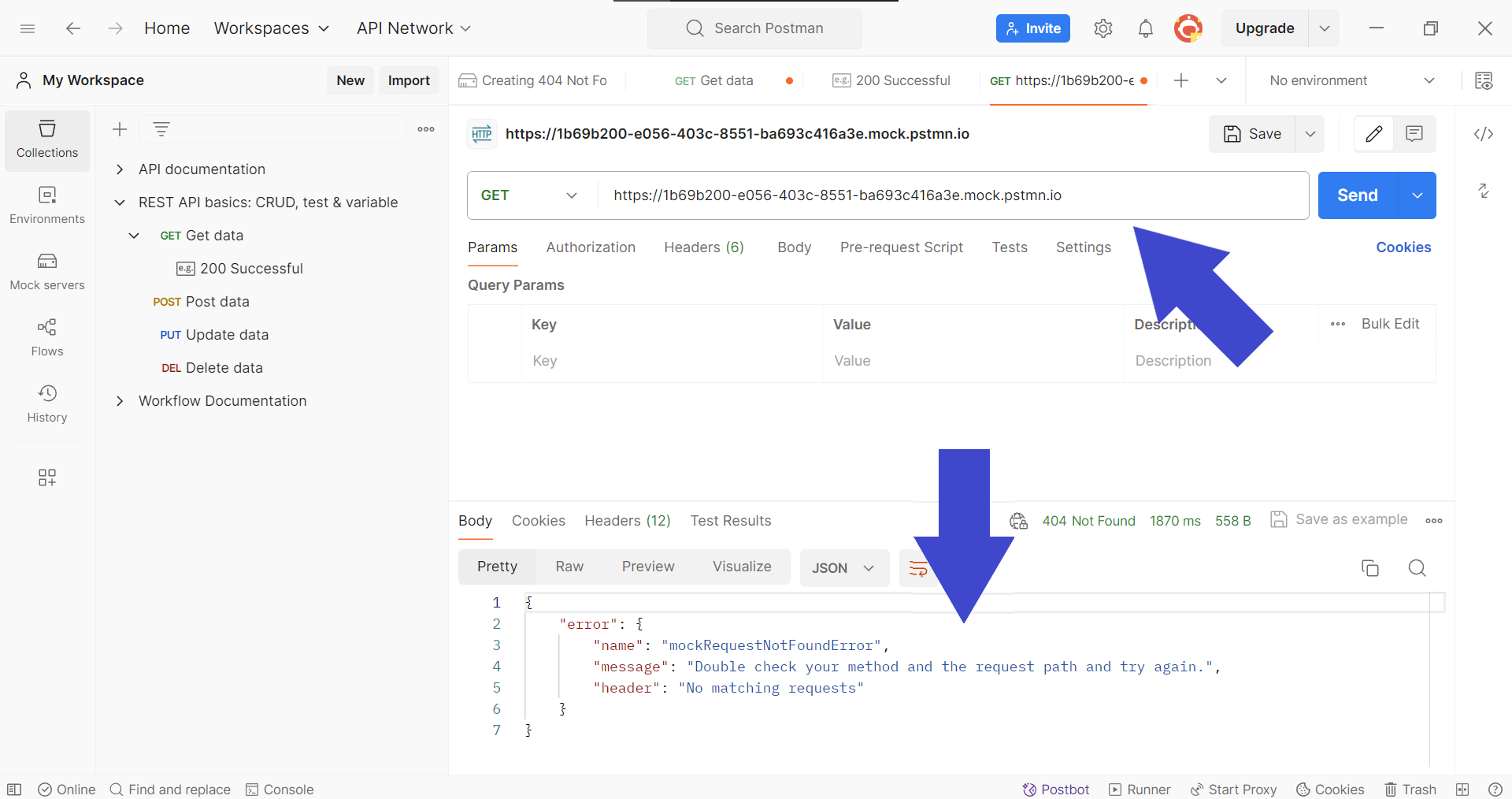Click Bulk Edit in query params
The width and height of the screenshot is (1512, 799).
[x=1390, y=324]
